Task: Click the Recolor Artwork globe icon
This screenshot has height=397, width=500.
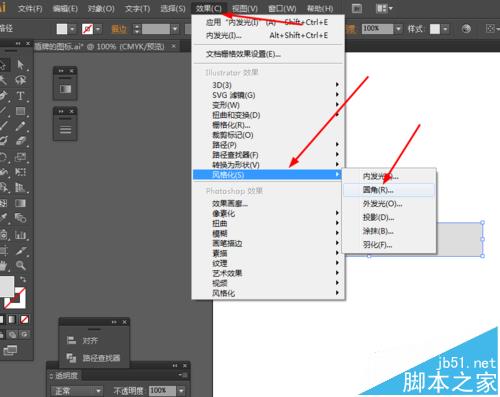Action: (466, 29)
